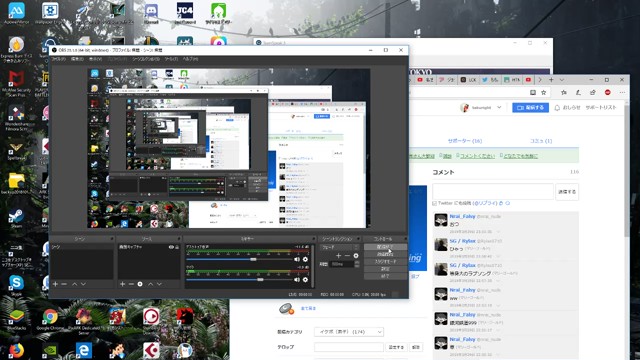Open source properties gear in Sources panel
Image resolution: width=640 pixels, height=360 pixels.
coord(140,284)
